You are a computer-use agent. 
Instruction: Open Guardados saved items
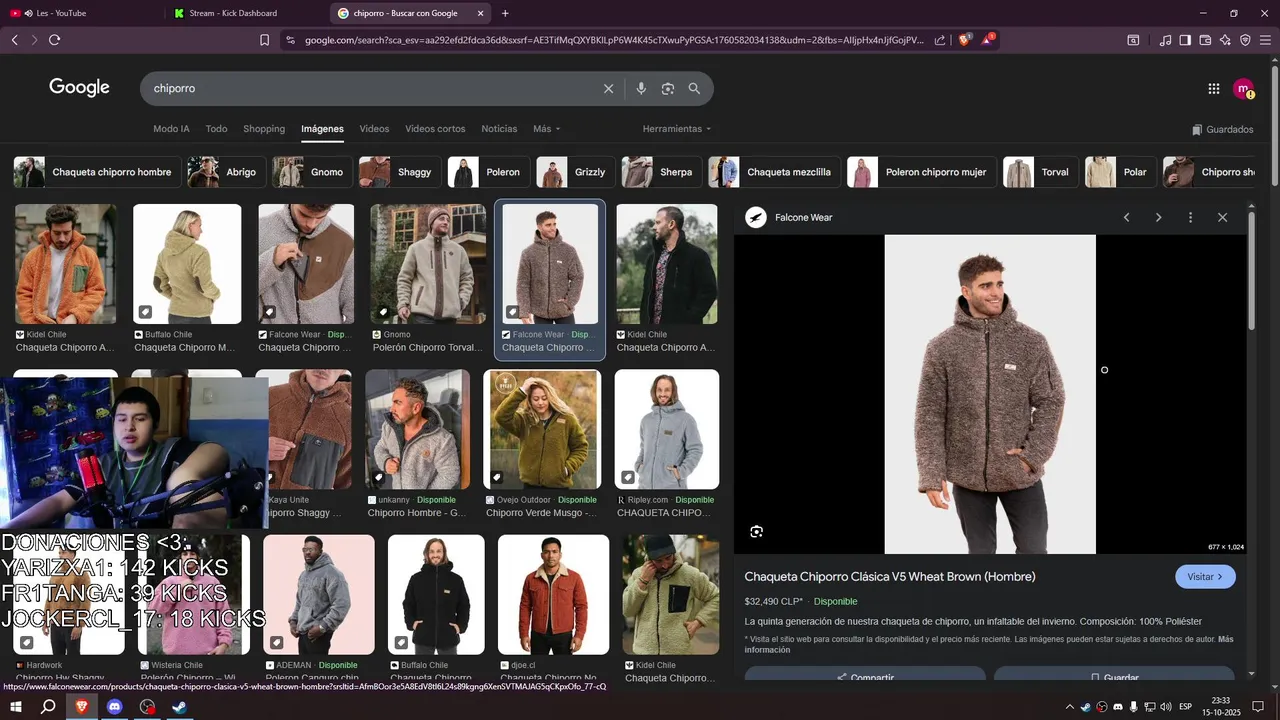1222,130
